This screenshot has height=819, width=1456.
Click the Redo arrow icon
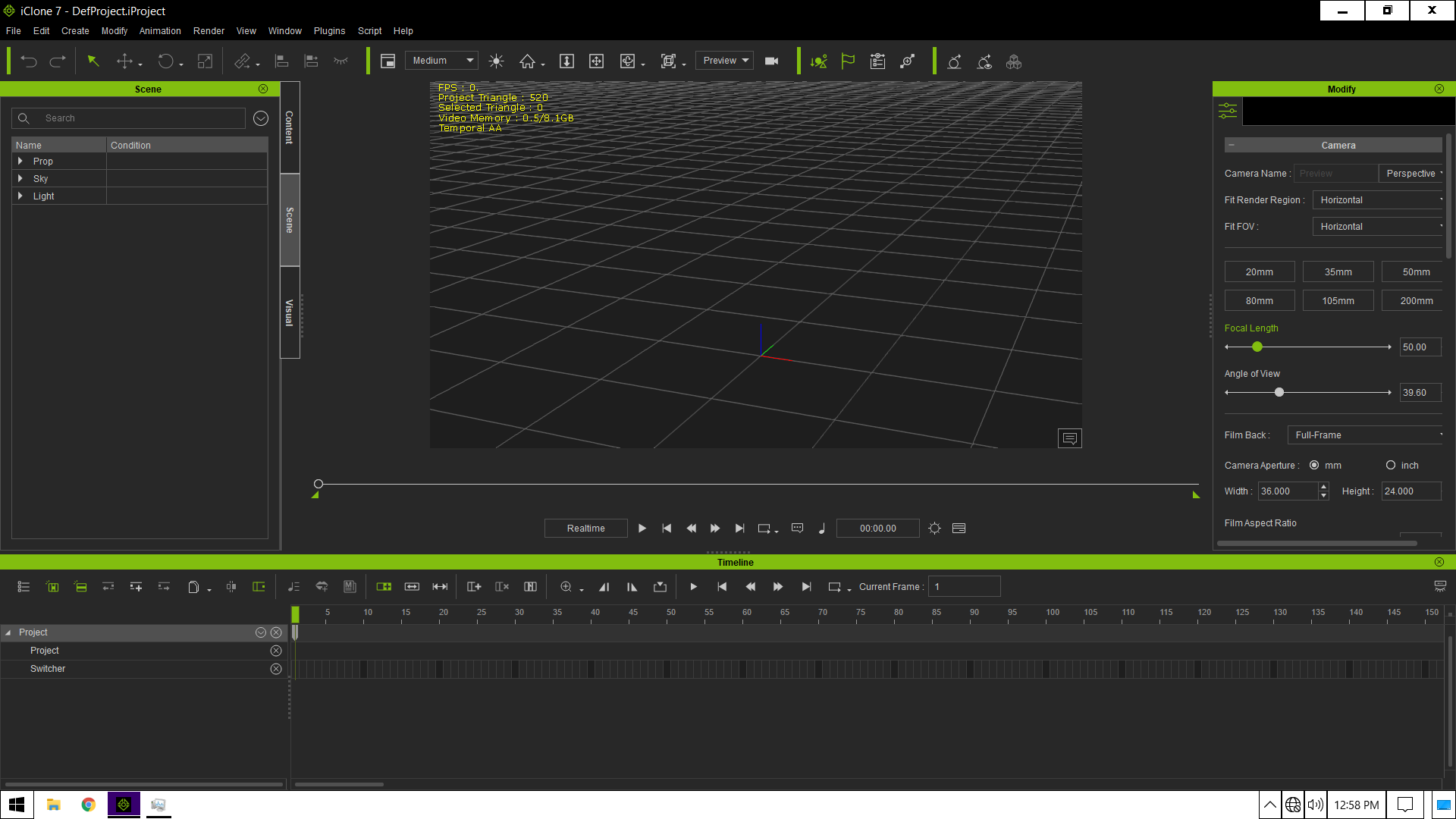[58, 61]
